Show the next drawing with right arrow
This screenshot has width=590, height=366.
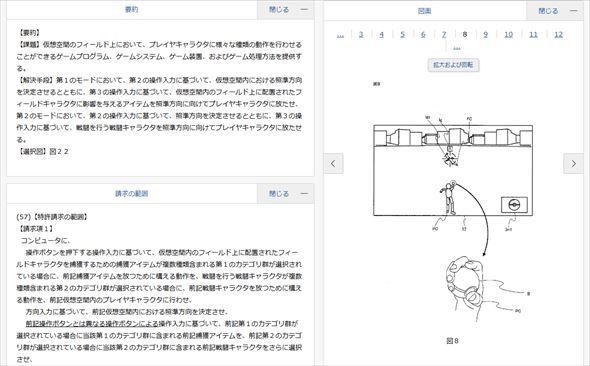[573, 163]
